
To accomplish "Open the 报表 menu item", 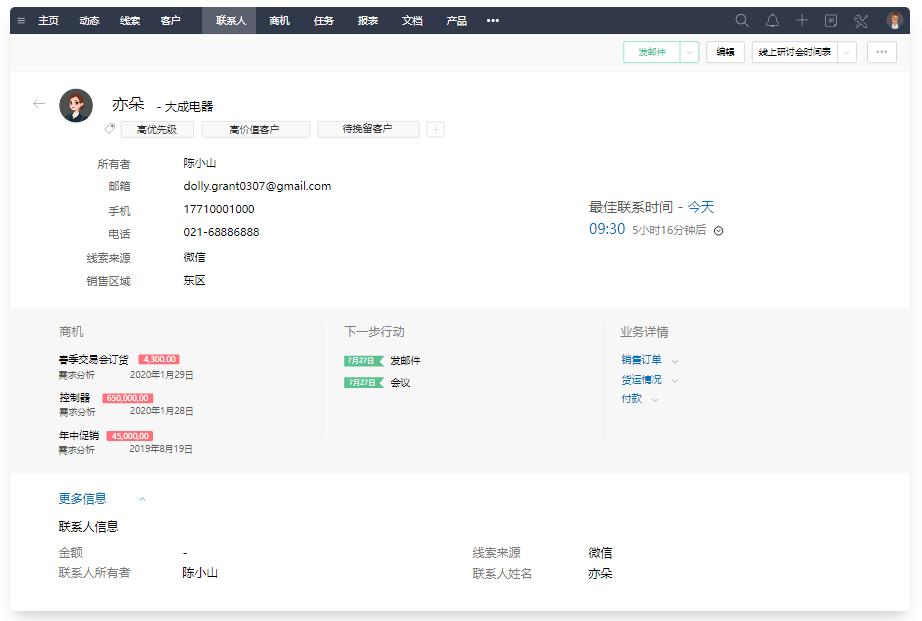I will 367,20.
